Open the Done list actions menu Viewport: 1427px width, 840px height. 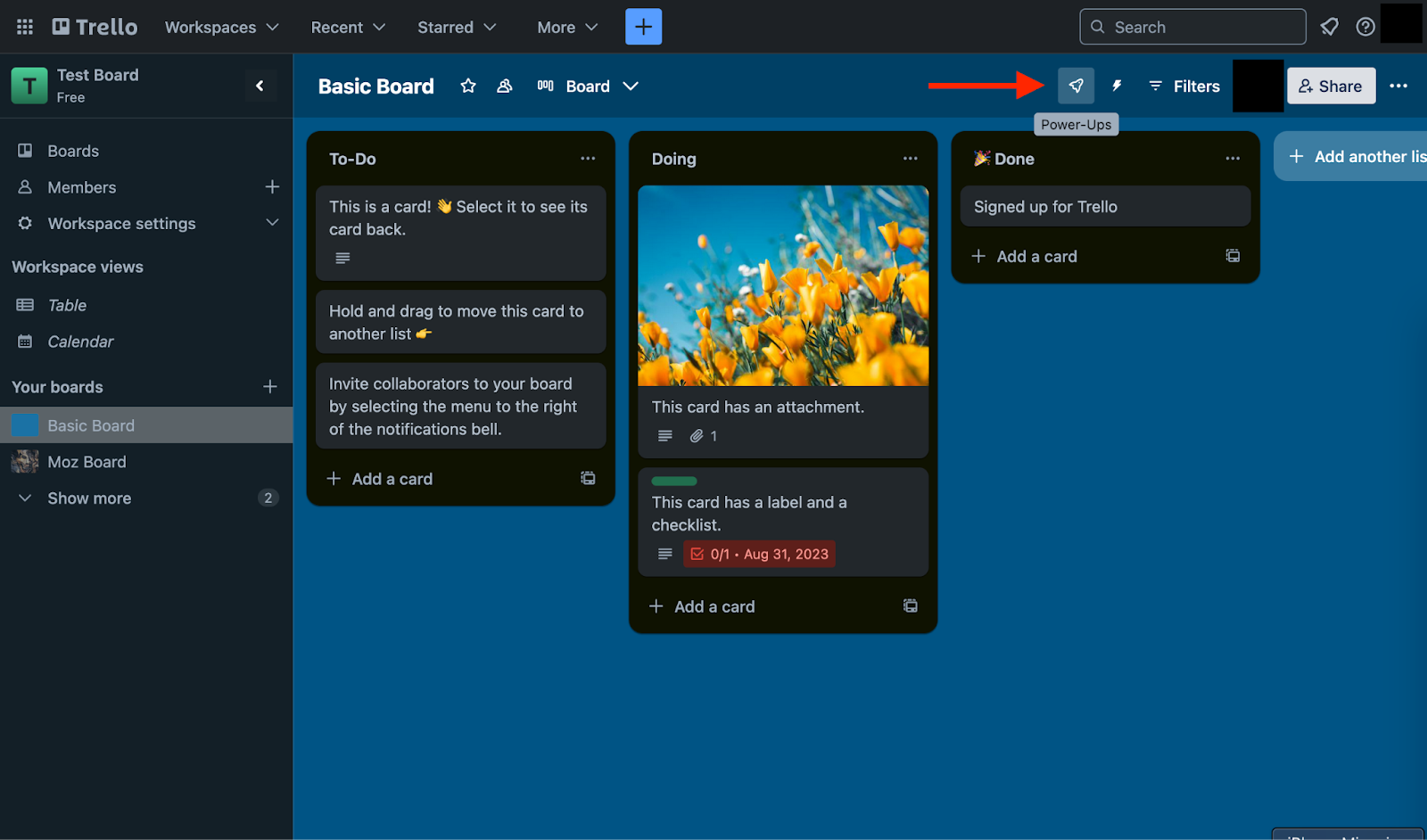tap(1233, 158)
